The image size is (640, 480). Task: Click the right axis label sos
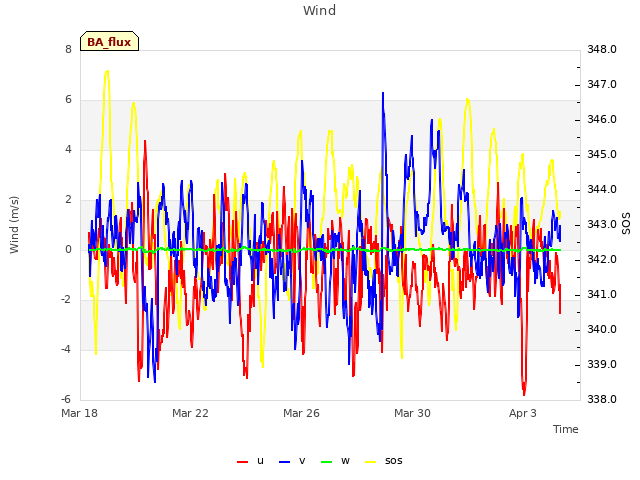click(626, 224)
